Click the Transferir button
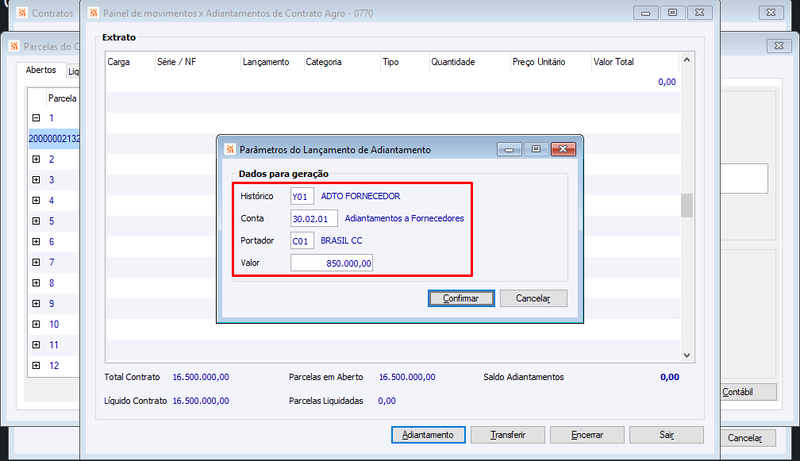Viewport: 800px width, 461px height. 508,435
